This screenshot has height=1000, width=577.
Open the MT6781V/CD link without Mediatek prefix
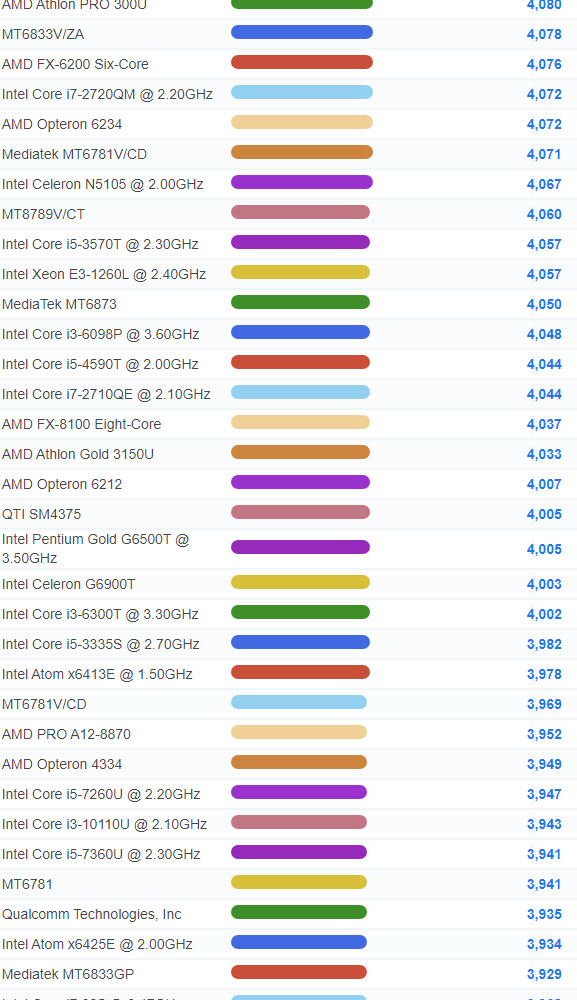(44, 704)
